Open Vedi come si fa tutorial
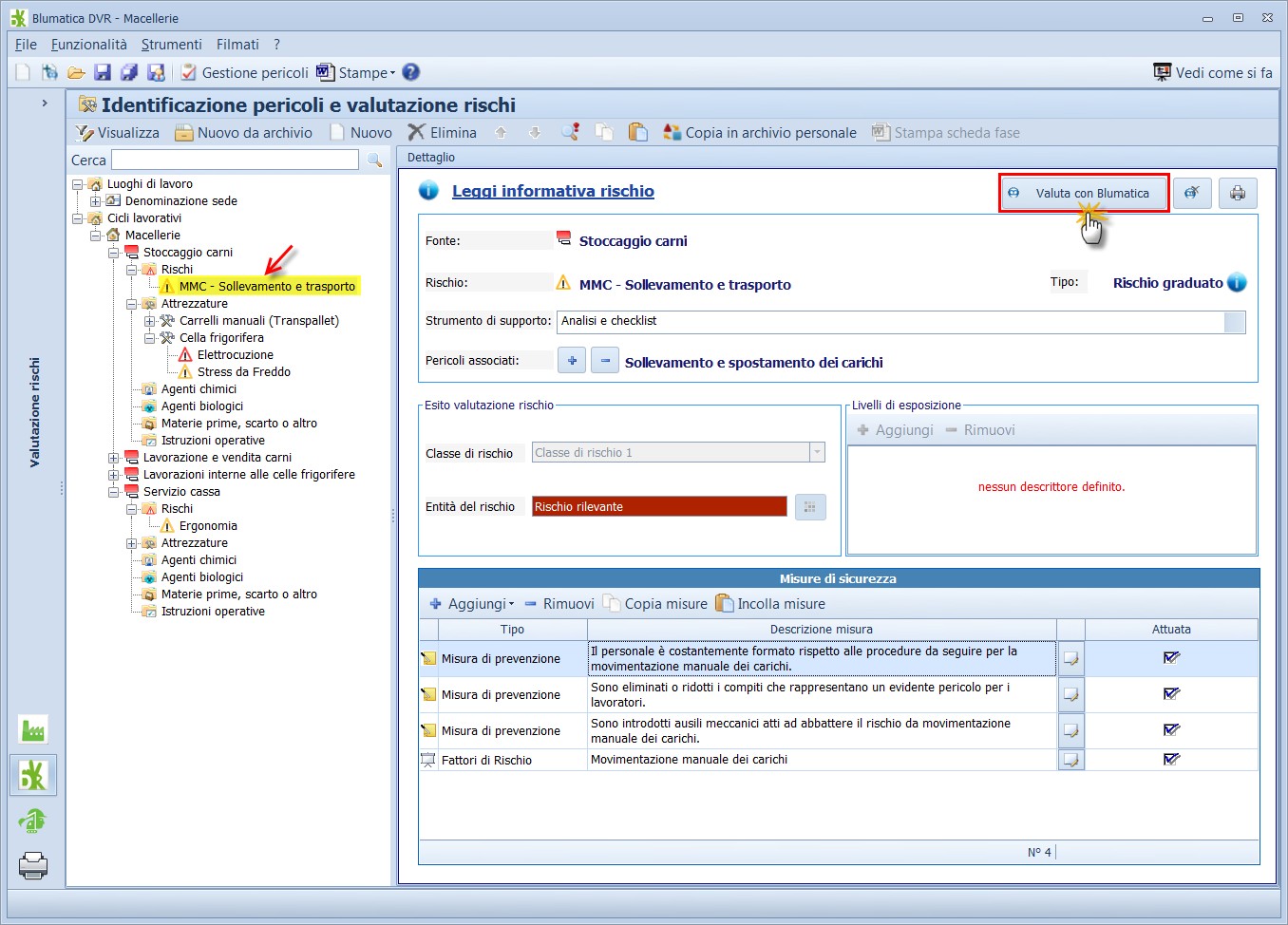 1213,72
